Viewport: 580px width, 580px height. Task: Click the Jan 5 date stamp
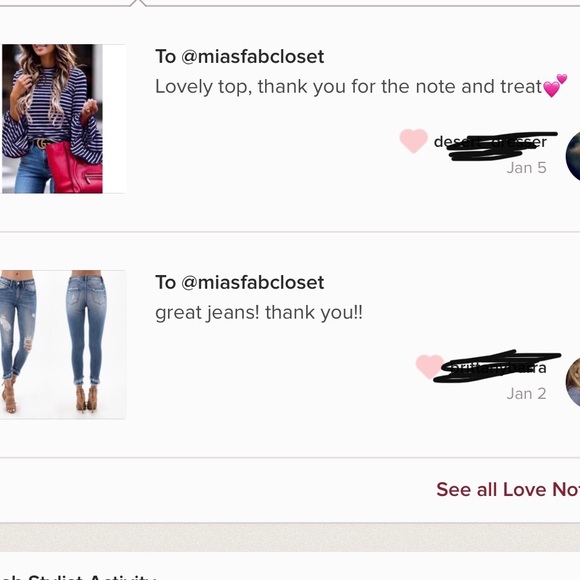pos(526,168)
